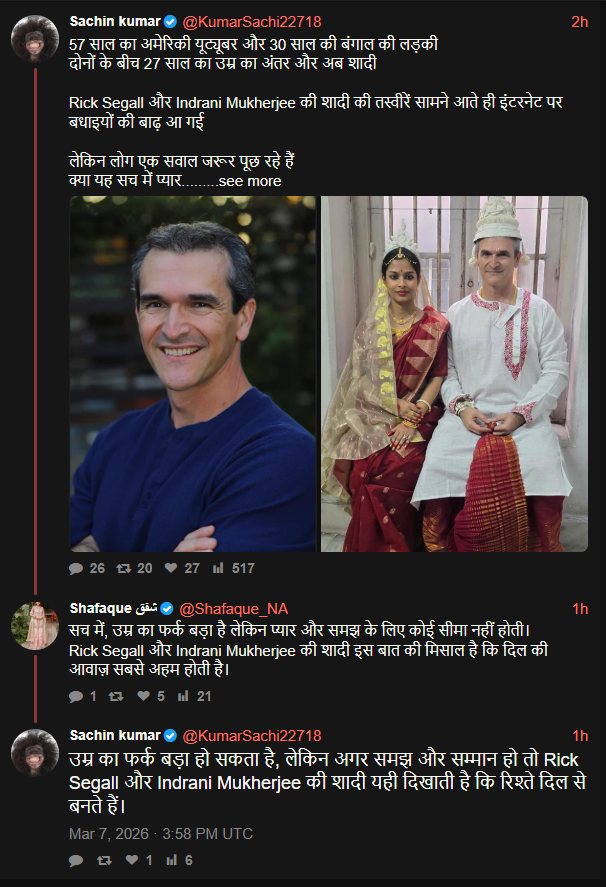Screen dimensions: 606x887
Task: Reply to the bottom Sachin kumar comment
Action: [77, 860]
